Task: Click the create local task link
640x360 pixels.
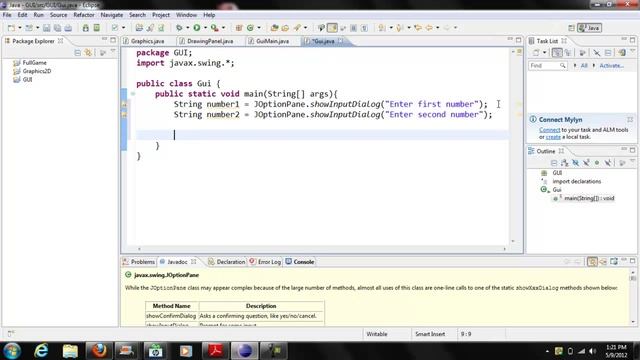Action: pyautogui.click(x=553, y=137)
